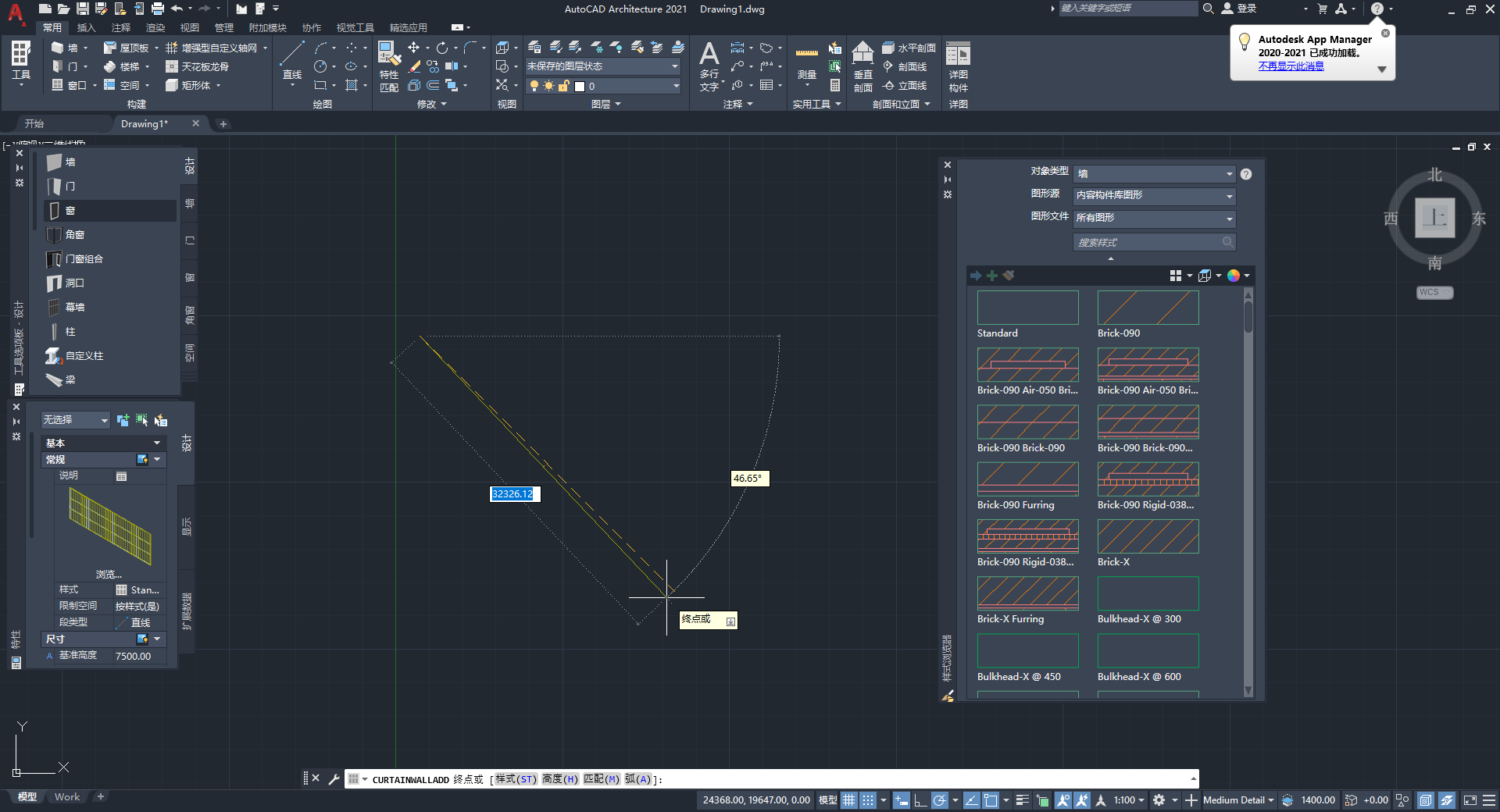Open the 插入 ribbon tab
Viewport: 1500px width, 812px height.
86,27
